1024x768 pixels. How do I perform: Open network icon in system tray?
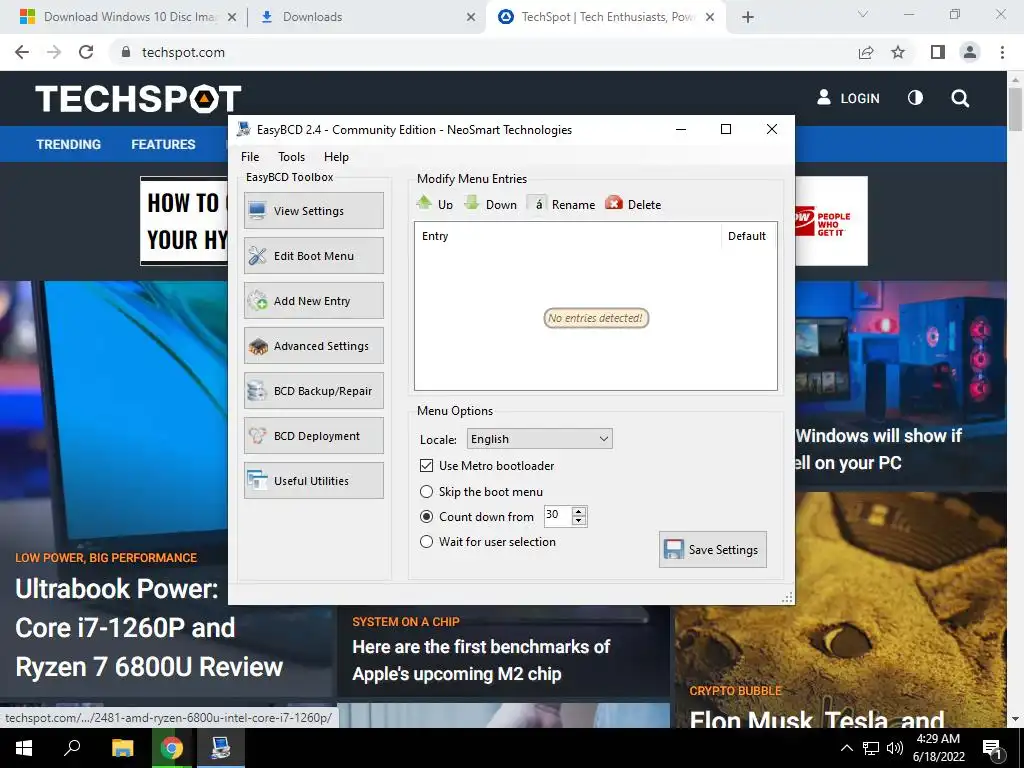point(871,748)
